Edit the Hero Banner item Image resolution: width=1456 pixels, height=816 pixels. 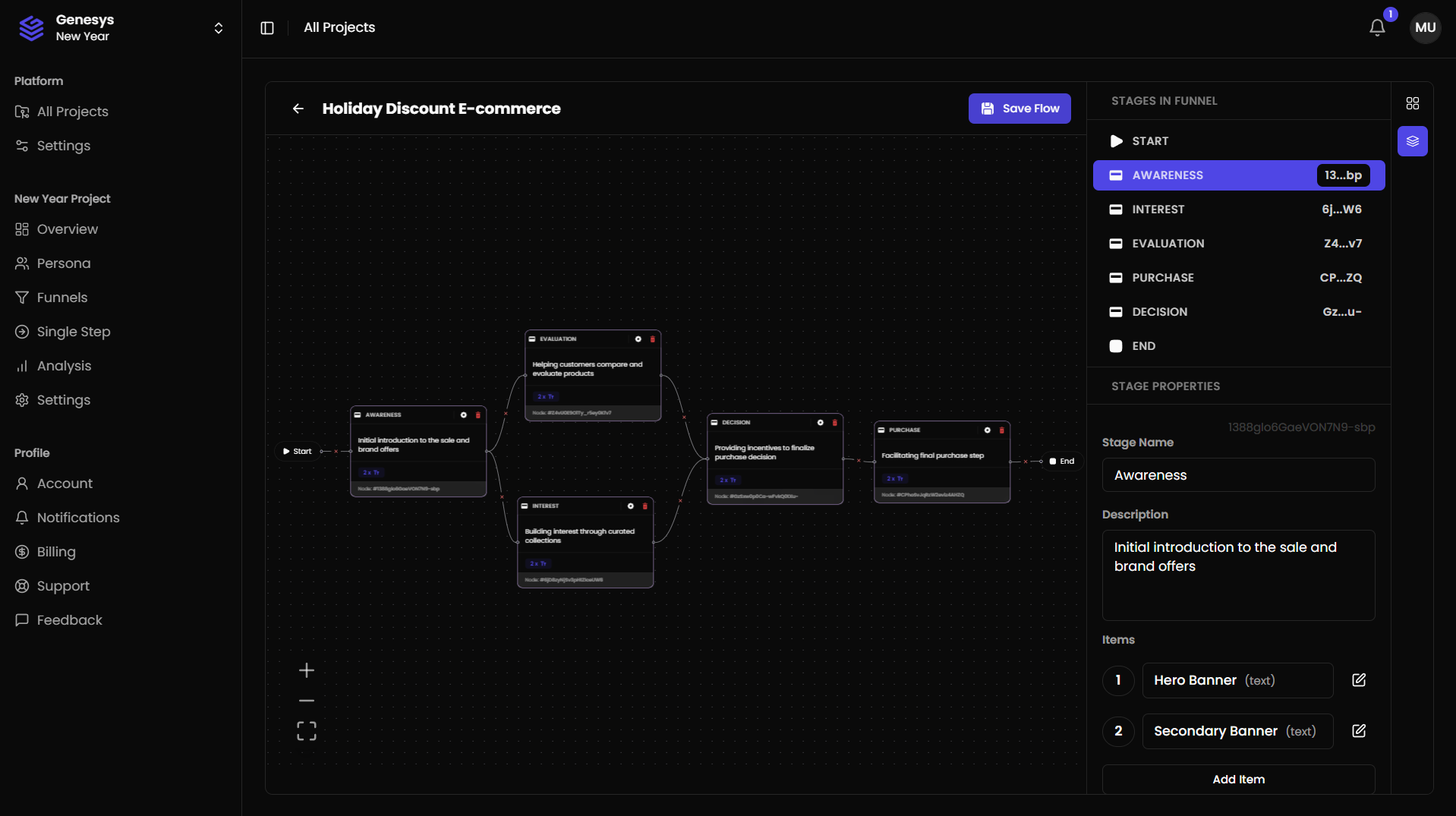[x=1359, y=680]
